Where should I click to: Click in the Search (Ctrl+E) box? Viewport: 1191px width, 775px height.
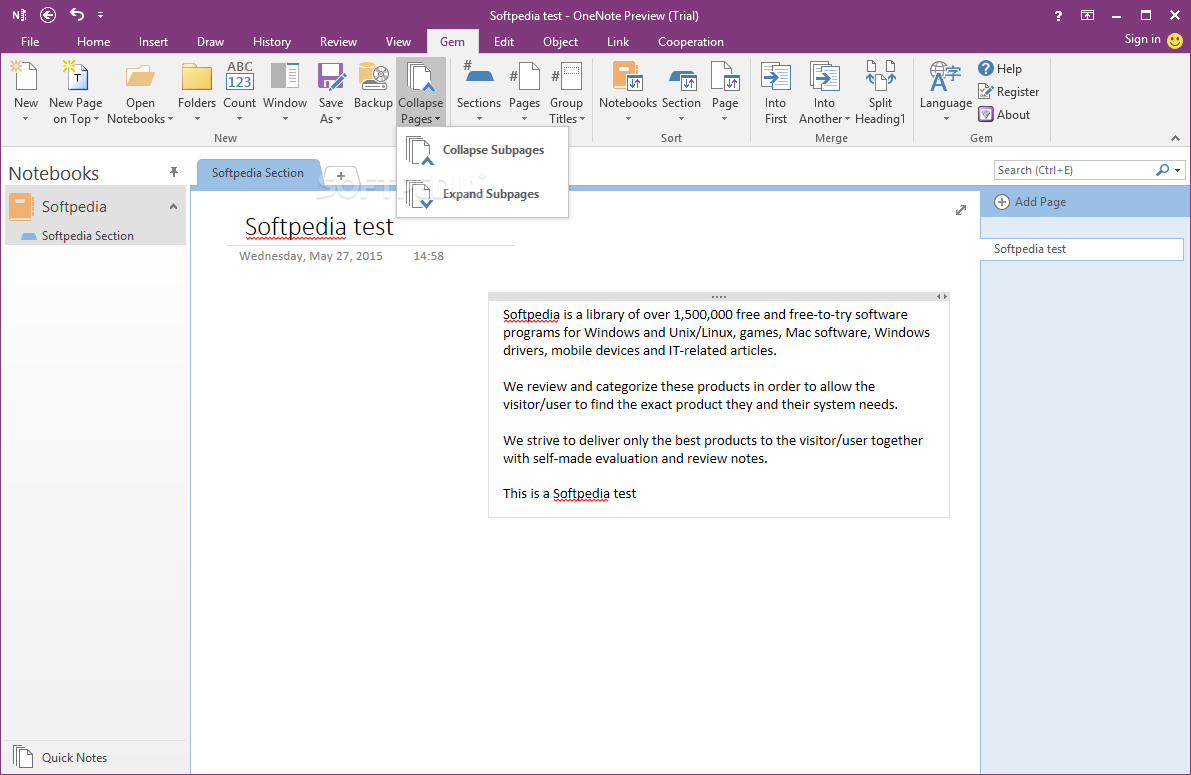click(1074, 170)
